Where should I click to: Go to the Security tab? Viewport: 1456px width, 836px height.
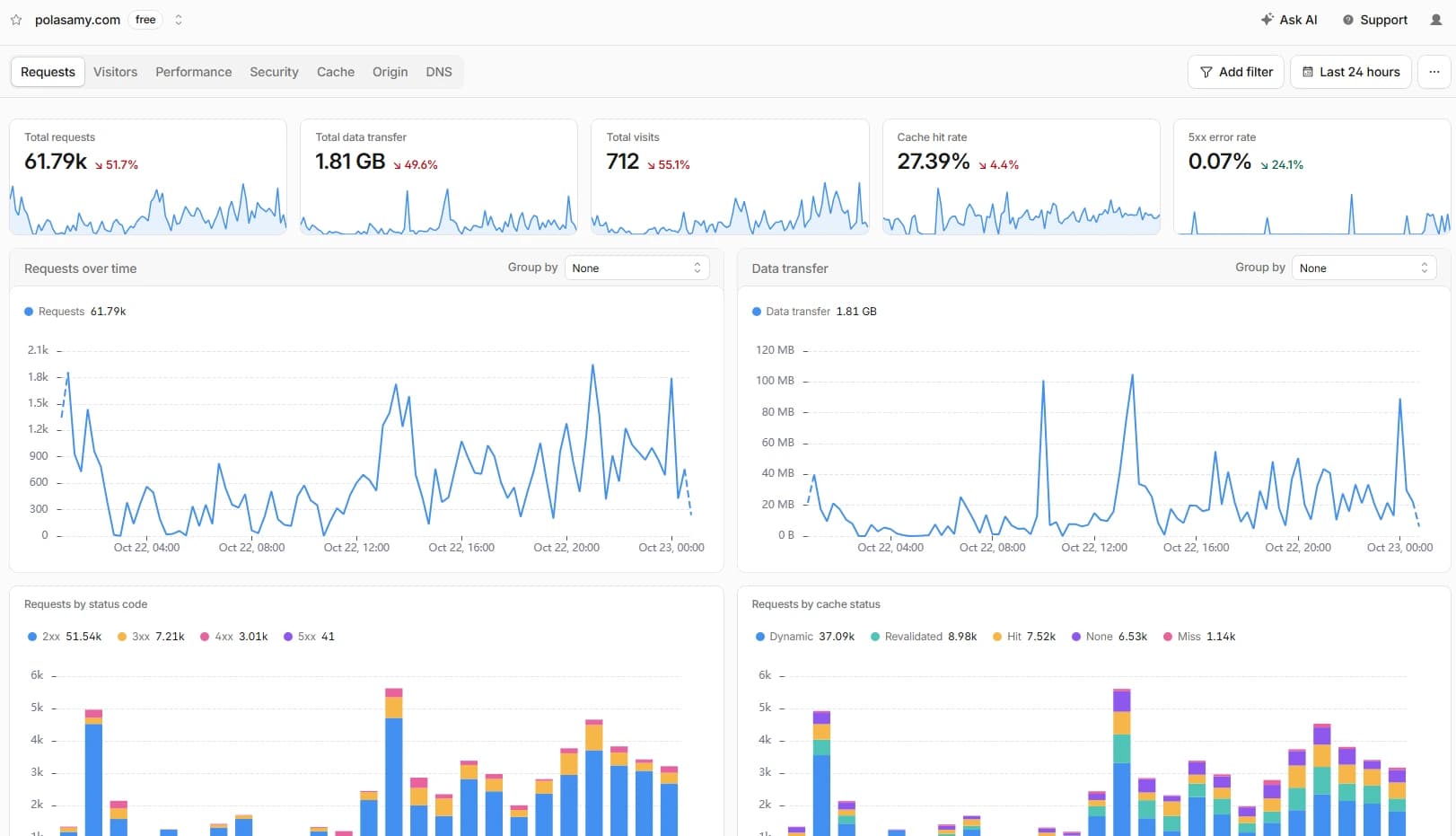pyautogui.click(x=274, y=72)
